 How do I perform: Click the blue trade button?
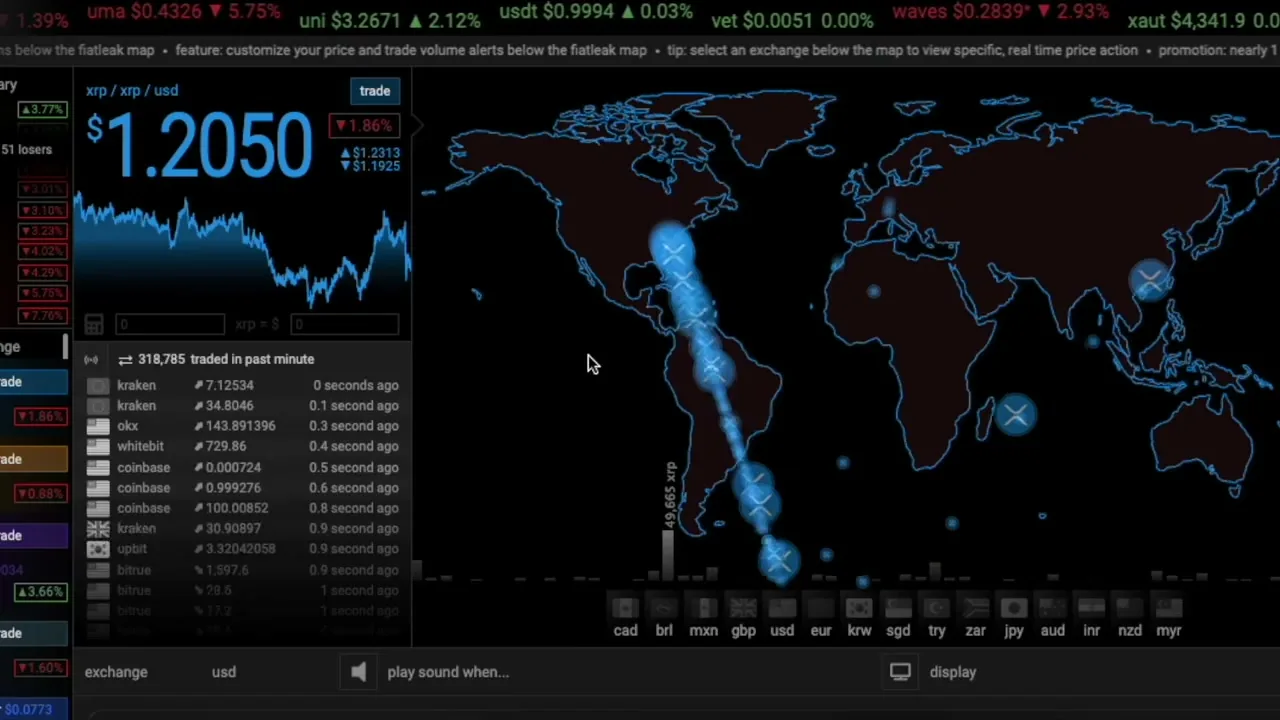point(375,91)
